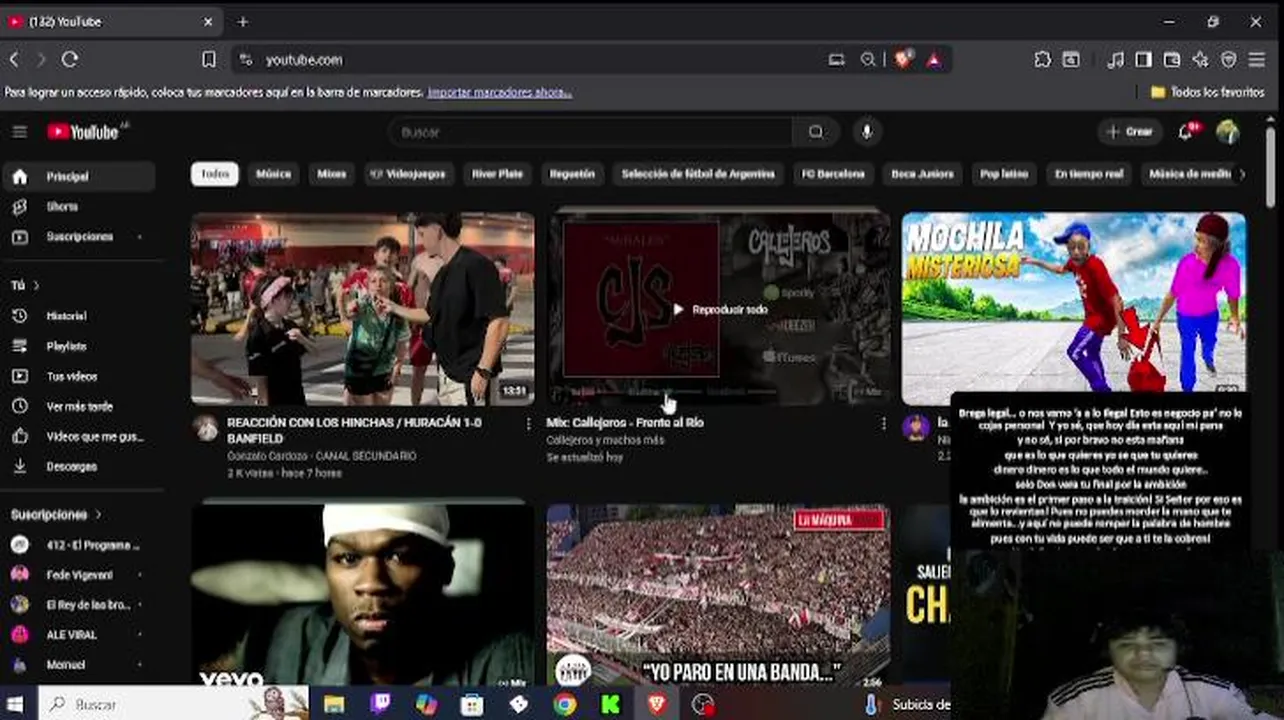
Task: Open Twitch from the taskbar
Action: [x=380, y=704]
